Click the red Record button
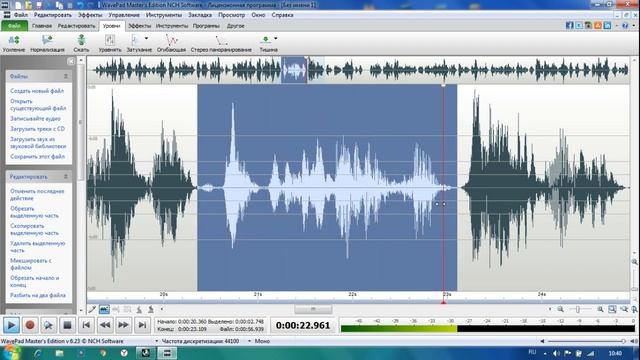This screenshot has width=640, height=360. 30,325
